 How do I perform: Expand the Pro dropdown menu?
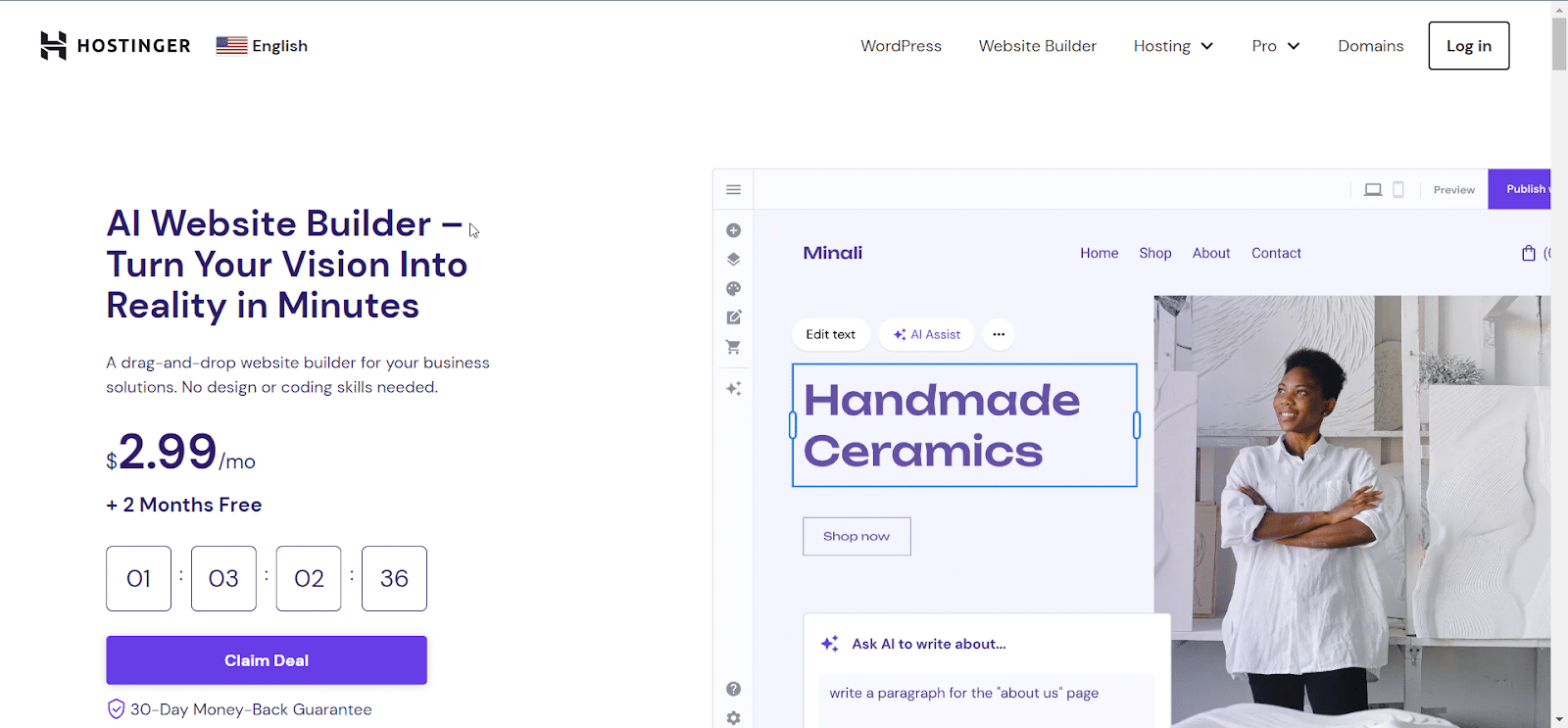tap(1275, 46)
